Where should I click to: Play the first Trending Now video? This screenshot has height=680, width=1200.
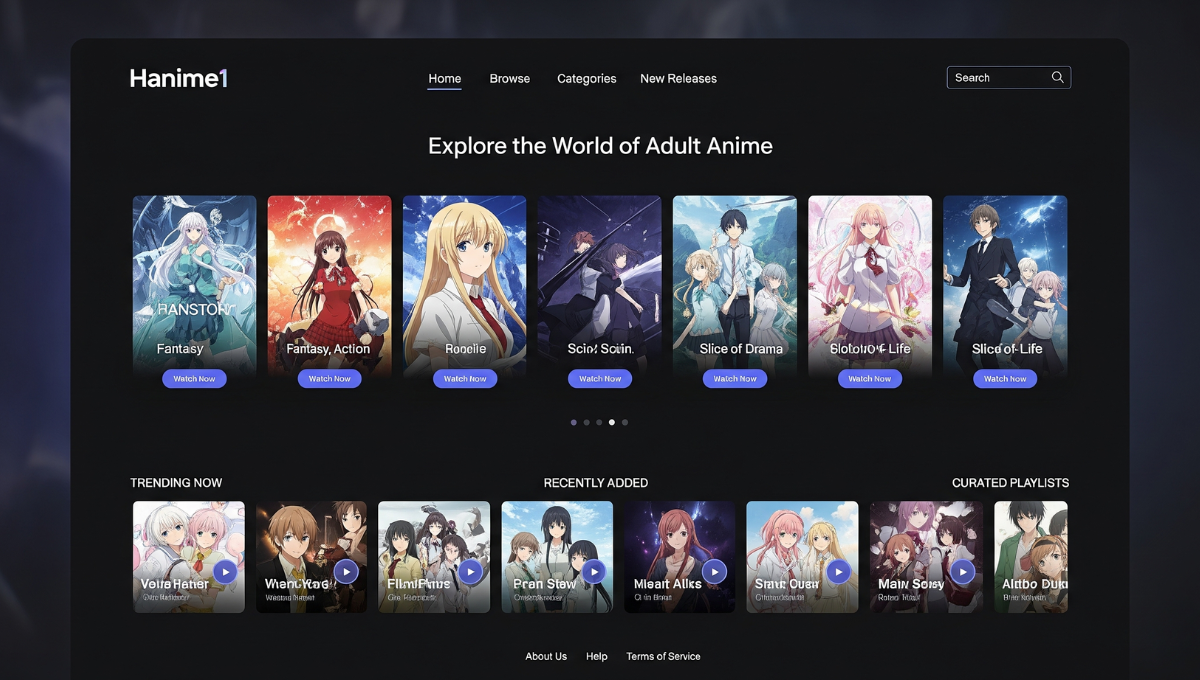[225, 571]
